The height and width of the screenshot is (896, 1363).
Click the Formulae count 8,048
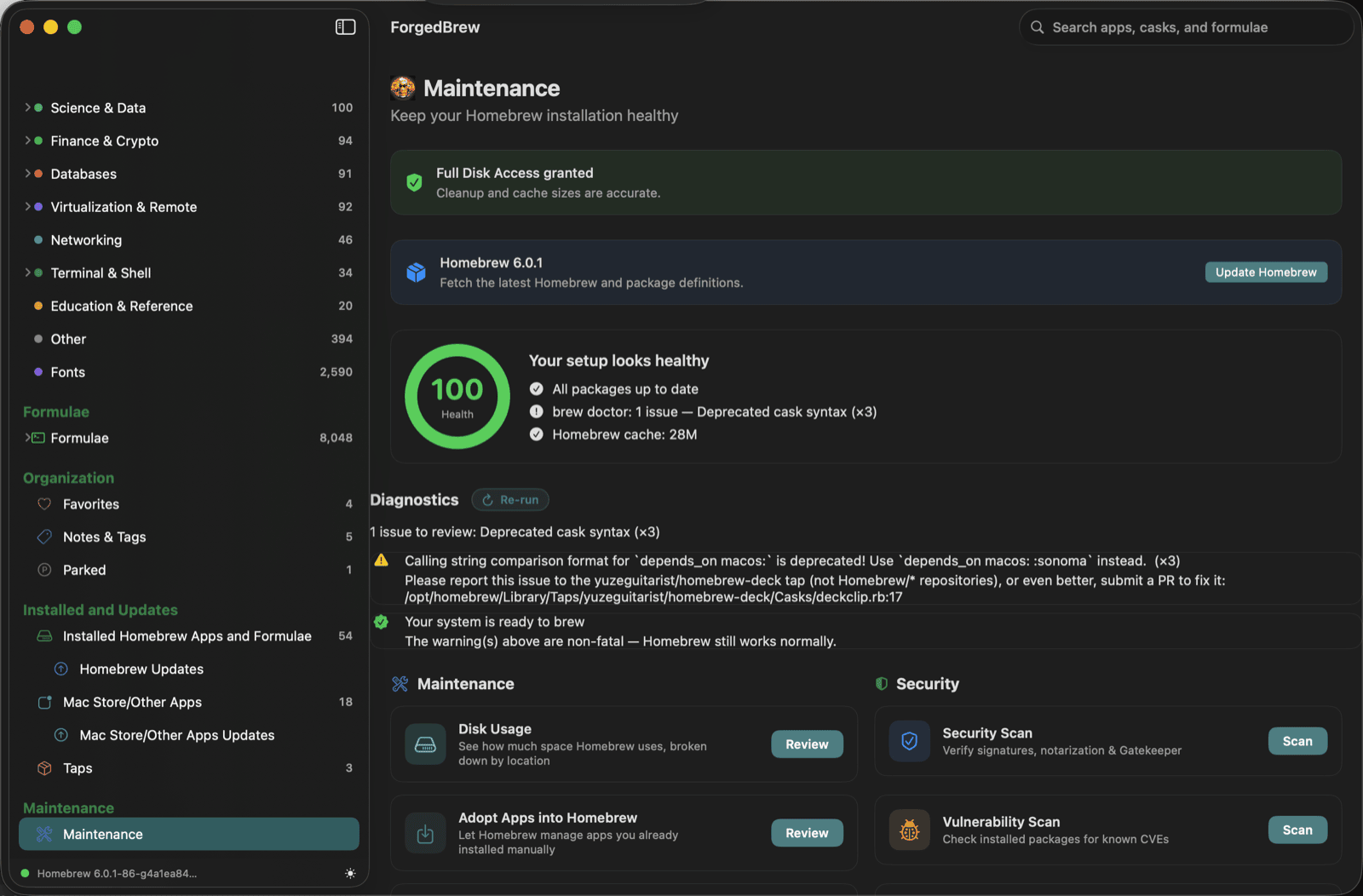336,438
